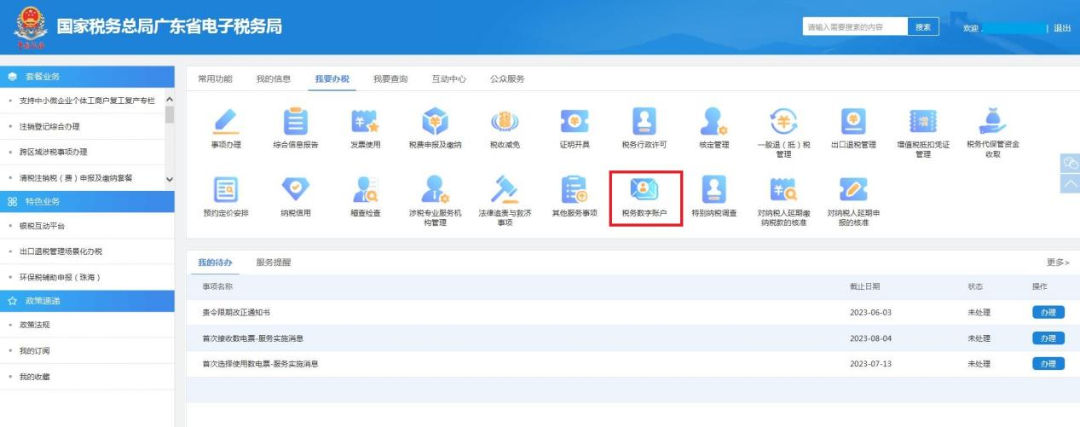Click the 特色业务 section header

(x=87, y=202)
